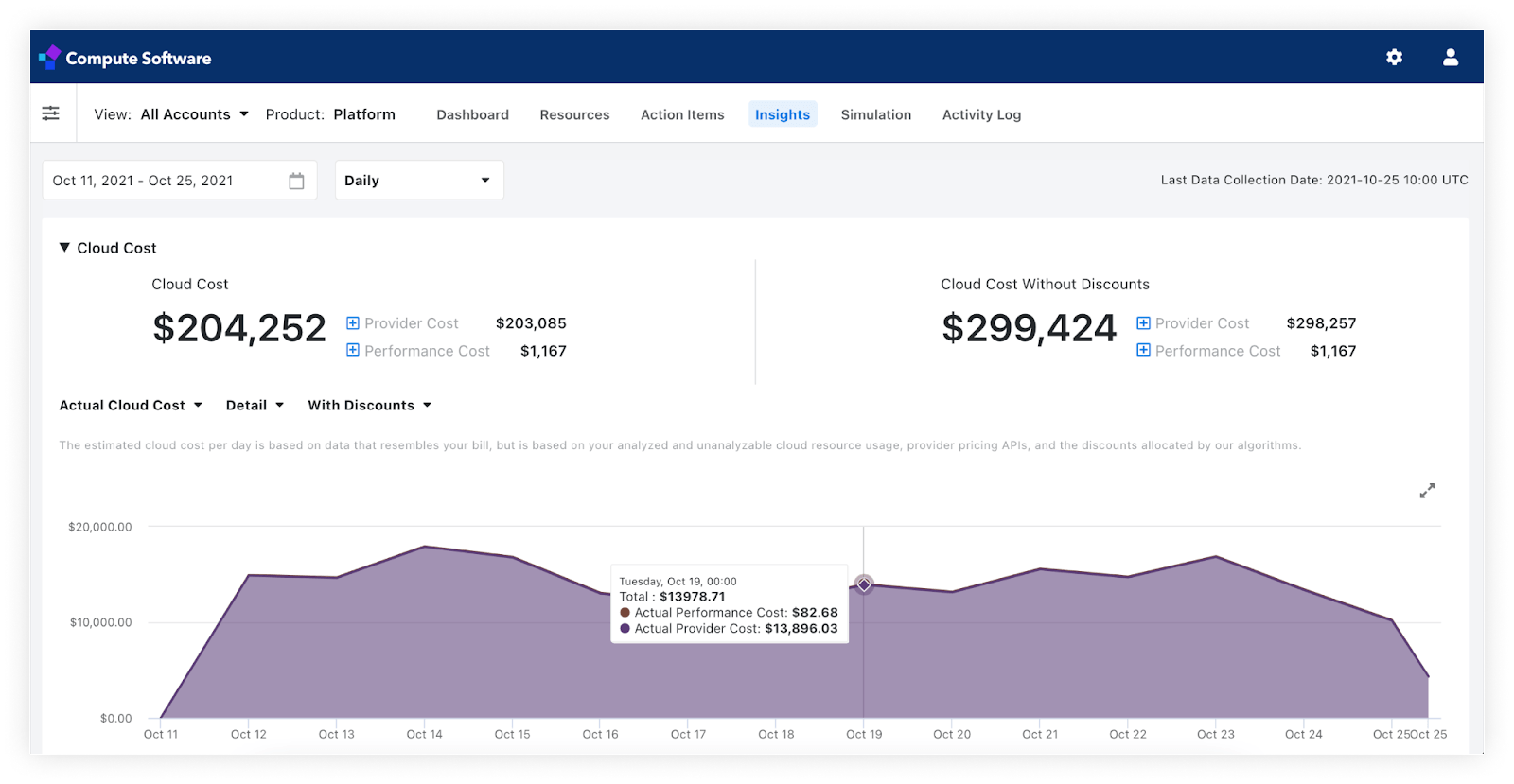Click the Oct 23 x-axis label

(x=1215, y=734)
